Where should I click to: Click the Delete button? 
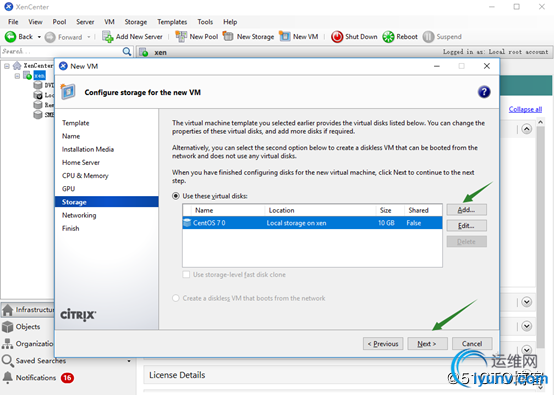tap(466, 242)
